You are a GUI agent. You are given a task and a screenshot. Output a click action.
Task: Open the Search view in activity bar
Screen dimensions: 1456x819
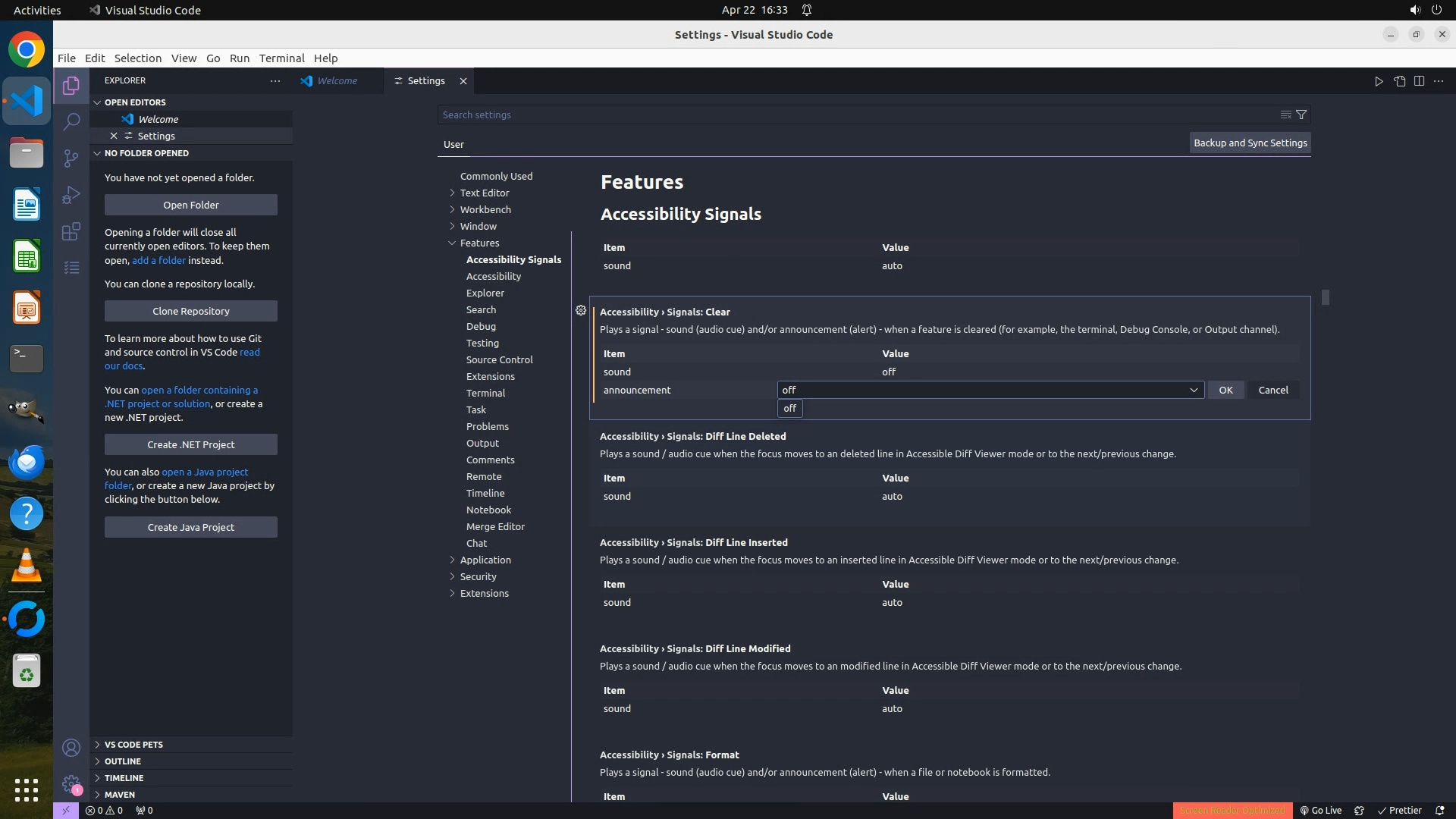[x=71, y=121]
